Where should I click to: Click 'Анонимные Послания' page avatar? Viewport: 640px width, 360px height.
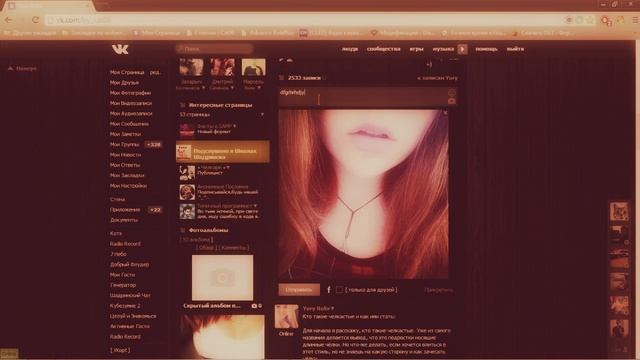click(x=187, y=191)
